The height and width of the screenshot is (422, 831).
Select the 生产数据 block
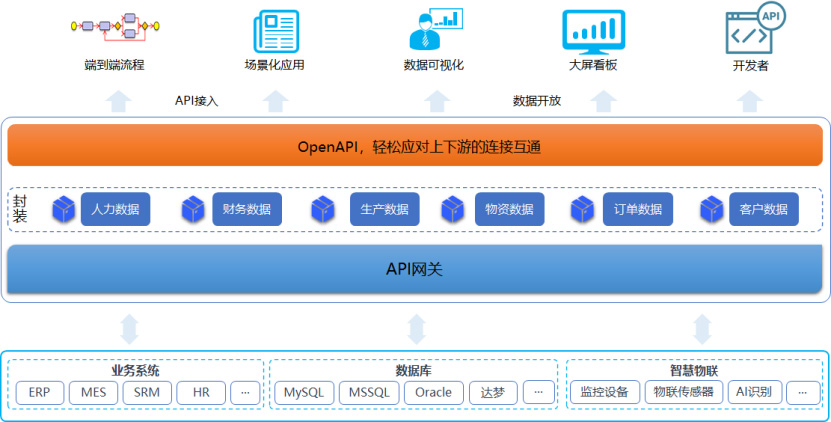coord(385,209)
